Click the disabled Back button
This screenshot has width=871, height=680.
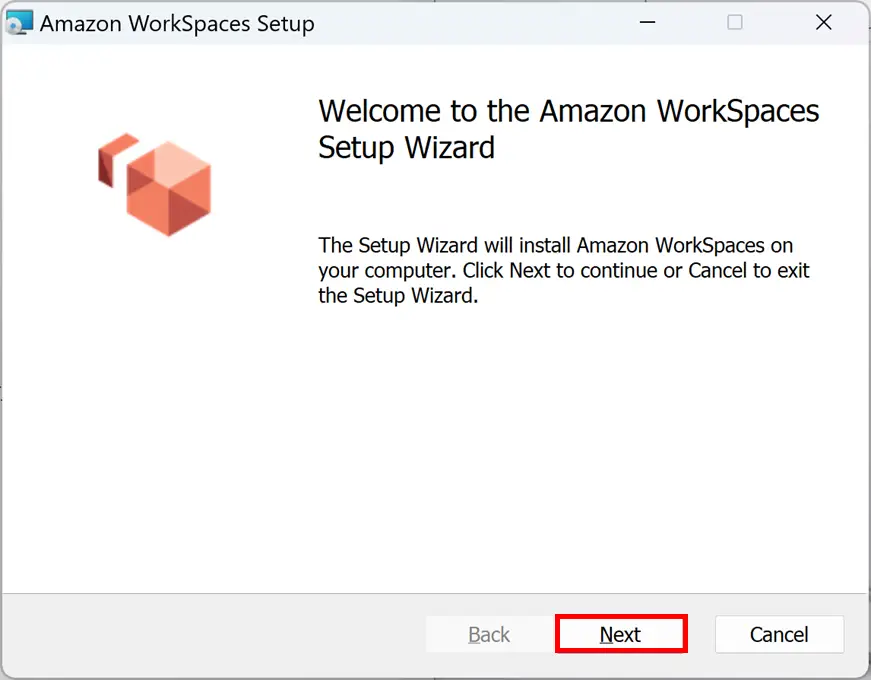point(489,634)
